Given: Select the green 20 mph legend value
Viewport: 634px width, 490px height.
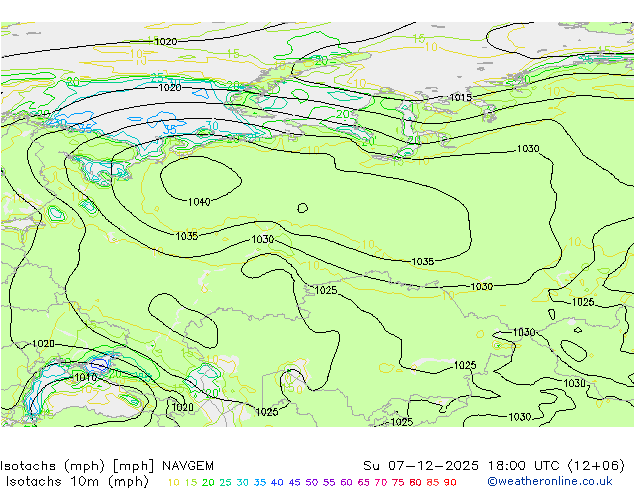Looking at the screenshot, I should 208,482.
